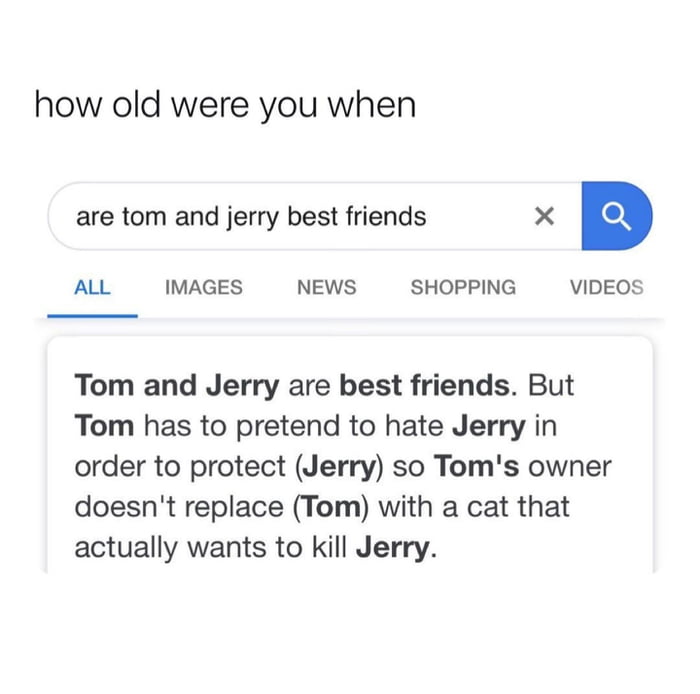Screen dimensions: 700x694
Task: Switch to the VIDEOS tab
Action: tap(606, 287)
